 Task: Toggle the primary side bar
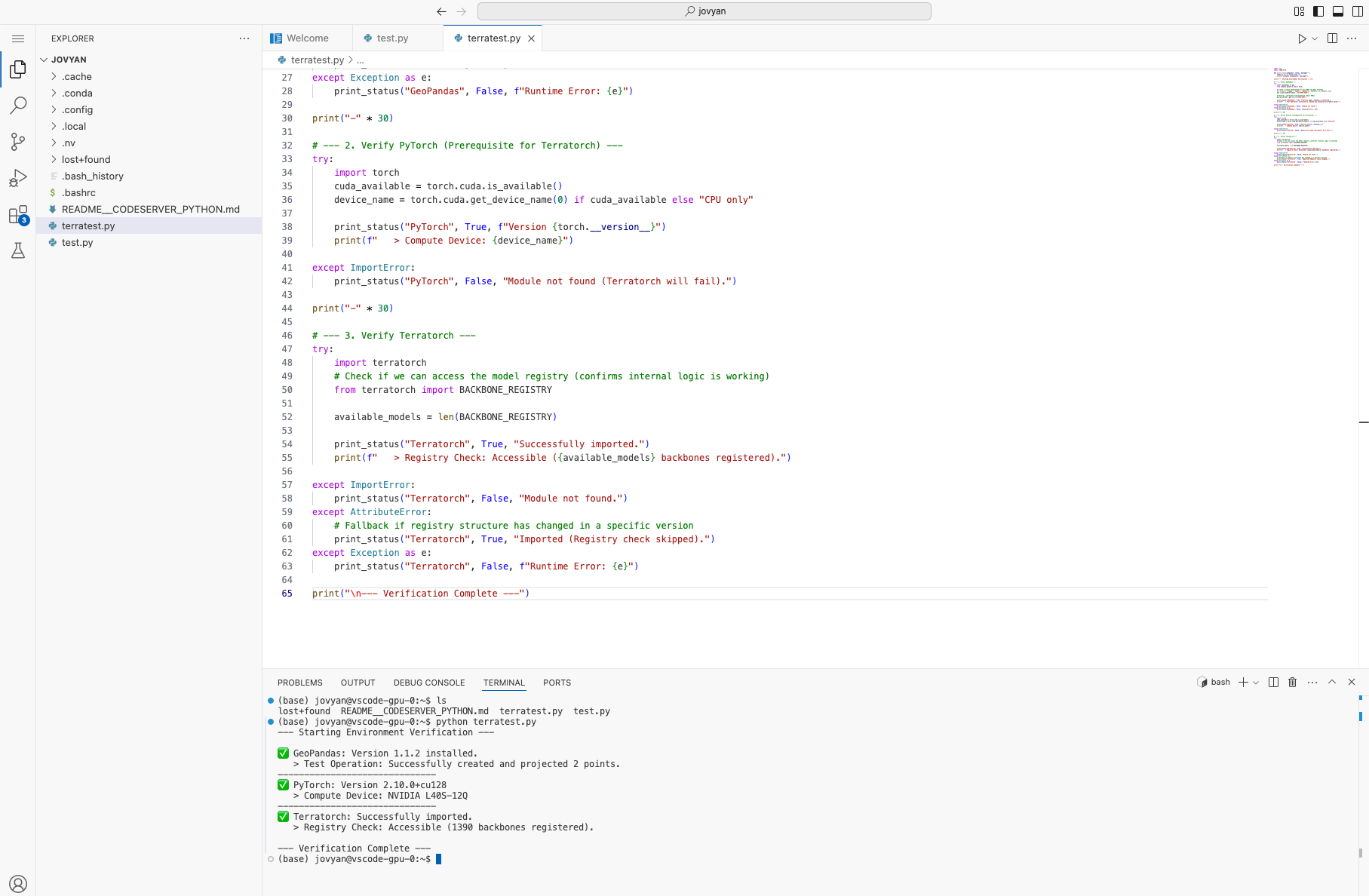1318,11
